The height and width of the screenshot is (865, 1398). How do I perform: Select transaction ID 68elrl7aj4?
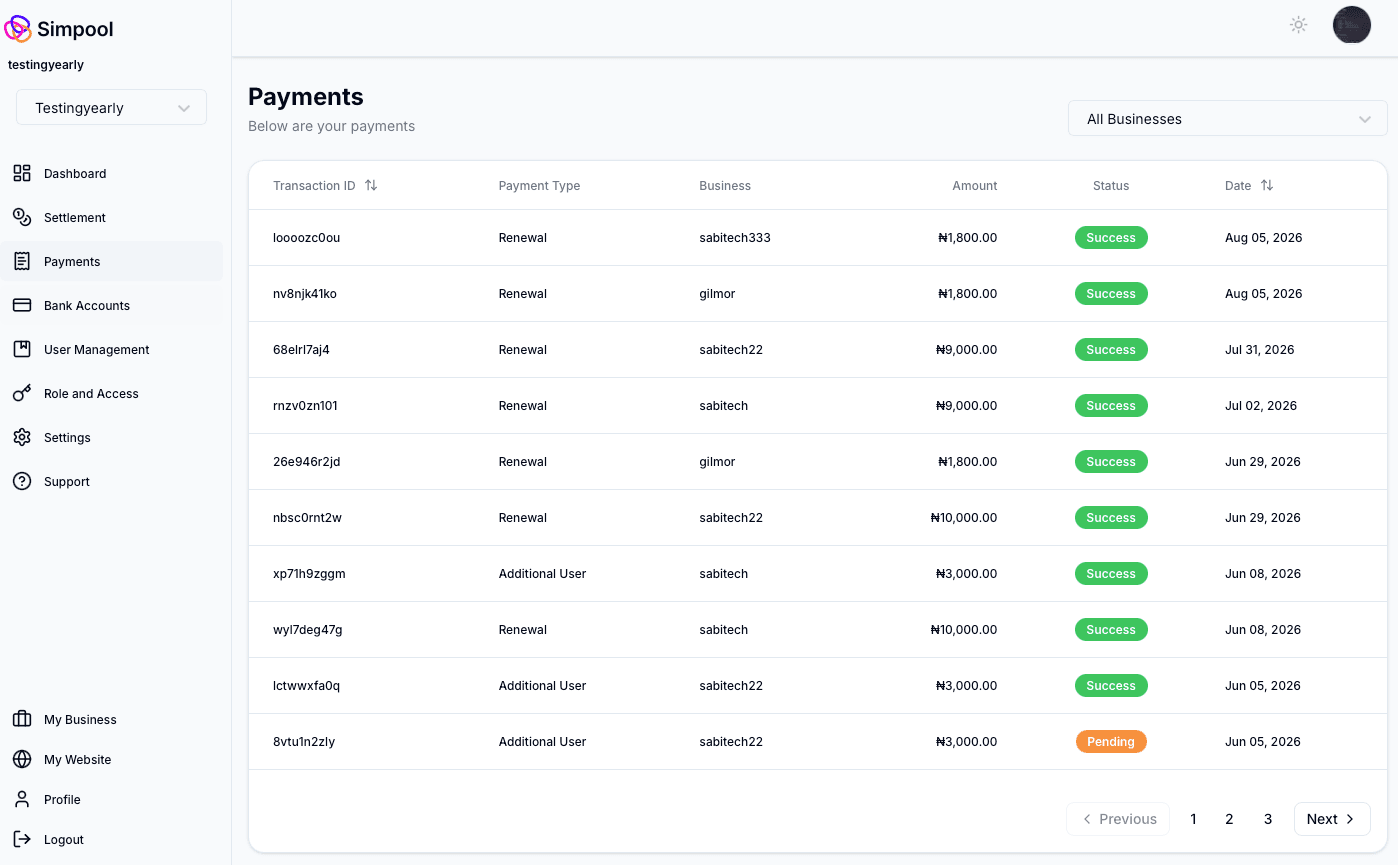[x=301, y=349]
